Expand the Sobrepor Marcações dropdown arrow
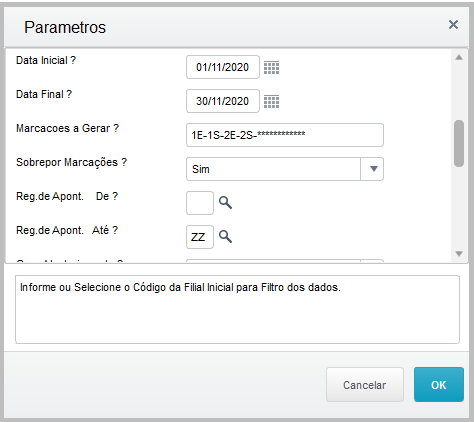This screenshot has height=422, width=474. [372, 169]
